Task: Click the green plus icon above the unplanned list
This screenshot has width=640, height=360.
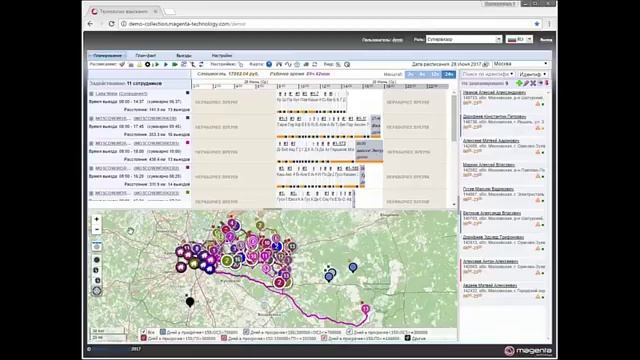Action: (x=519, y=83)
